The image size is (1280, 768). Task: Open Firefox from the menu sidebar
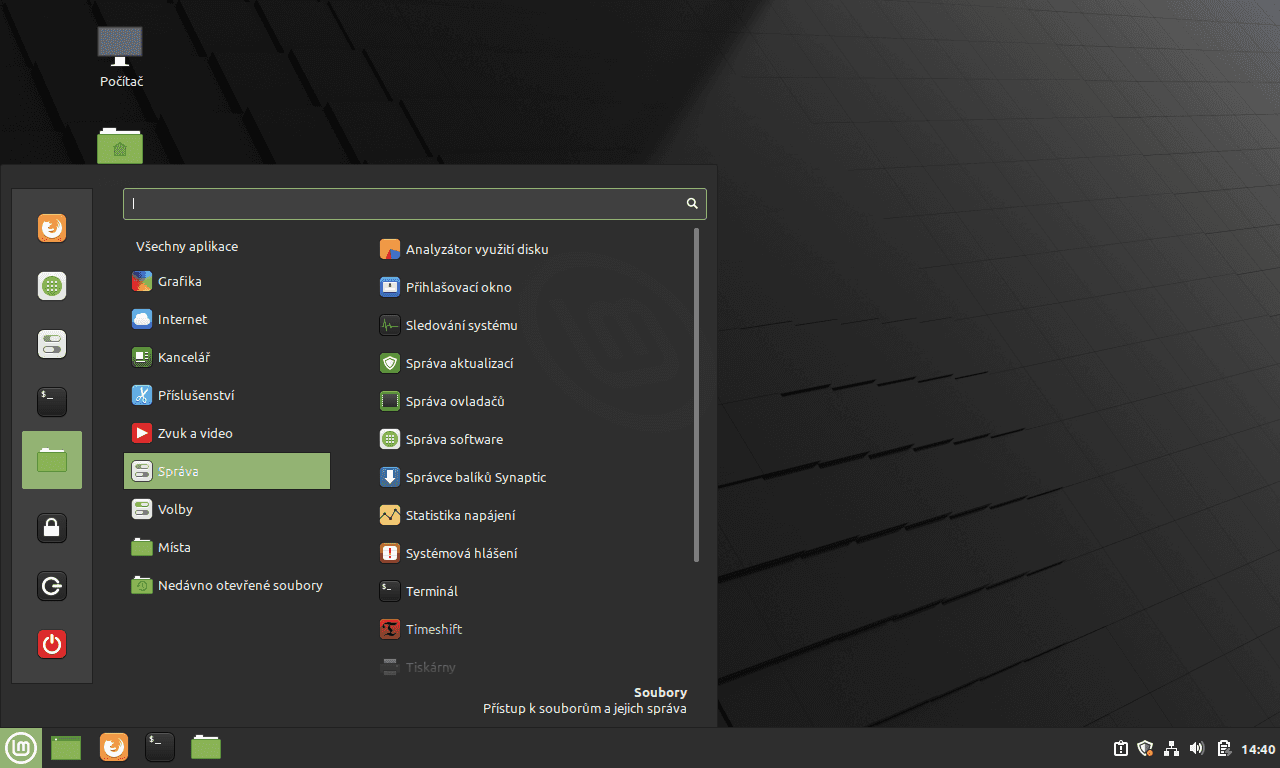[x=51, y=227]
